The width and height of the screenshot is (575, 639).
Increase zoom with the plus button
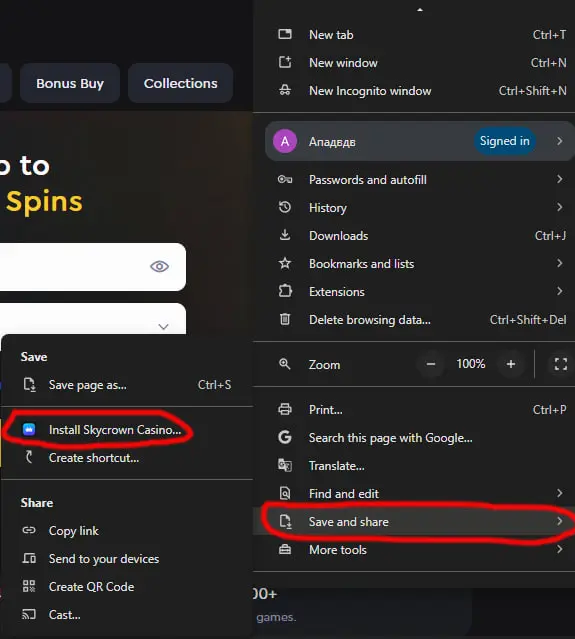pyautogui.click(x=511, y=364)
